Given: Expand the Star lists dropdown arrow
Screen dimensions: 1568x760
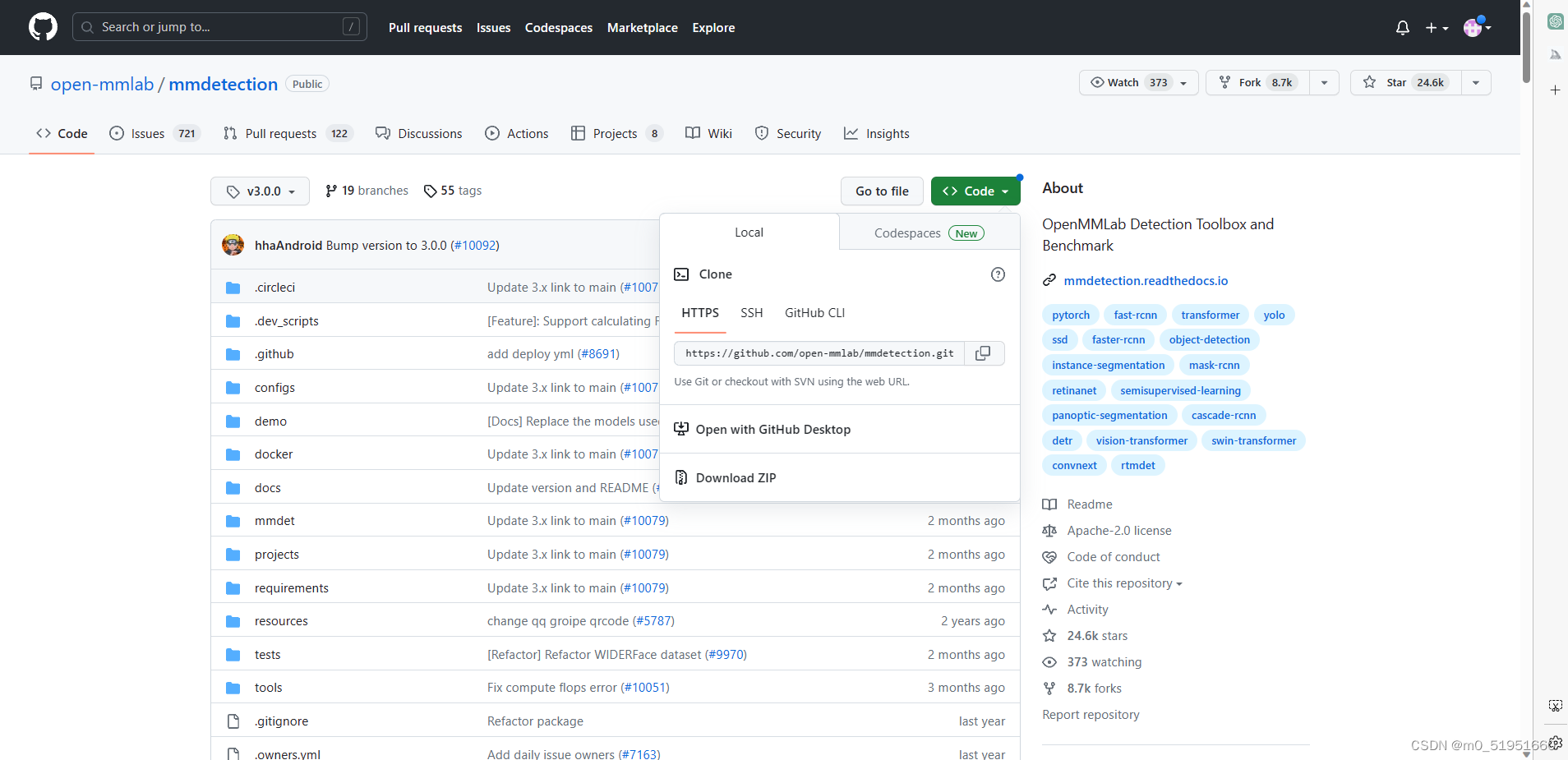Looking at the screenshot, I should (1476, 82).
